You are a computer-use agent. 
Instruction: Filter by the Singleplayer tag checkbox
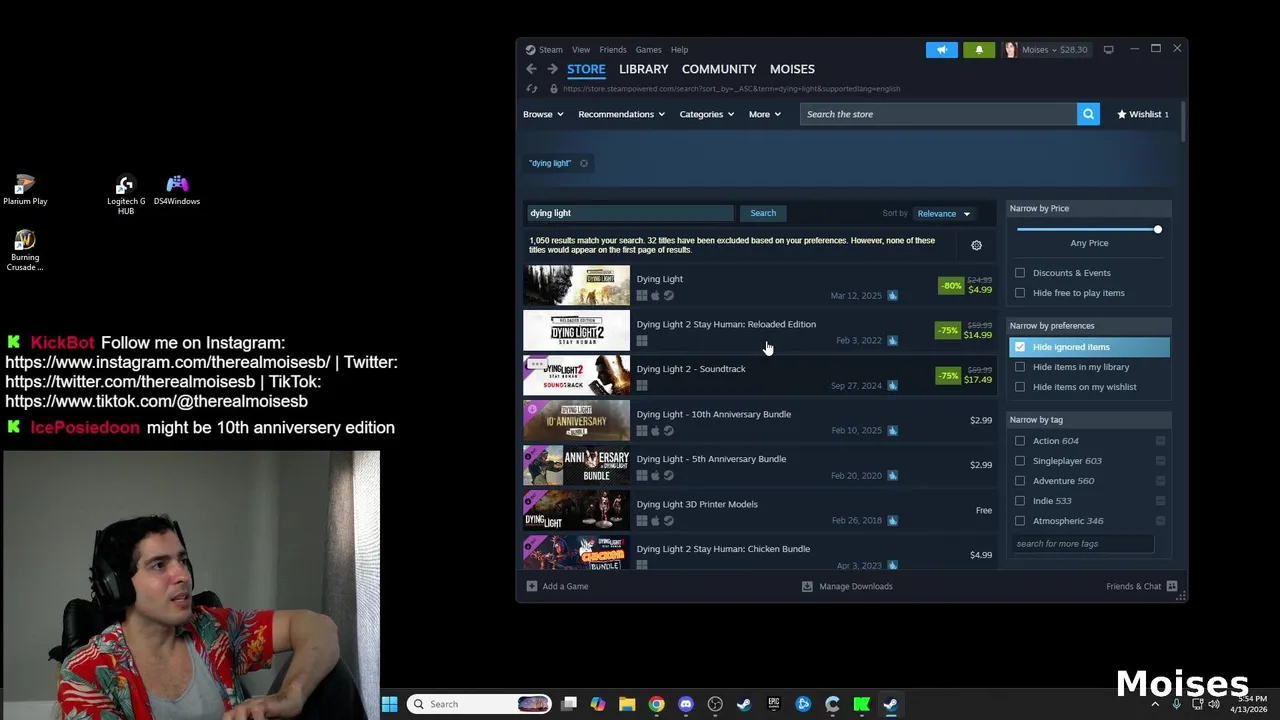click(1020, 461)
